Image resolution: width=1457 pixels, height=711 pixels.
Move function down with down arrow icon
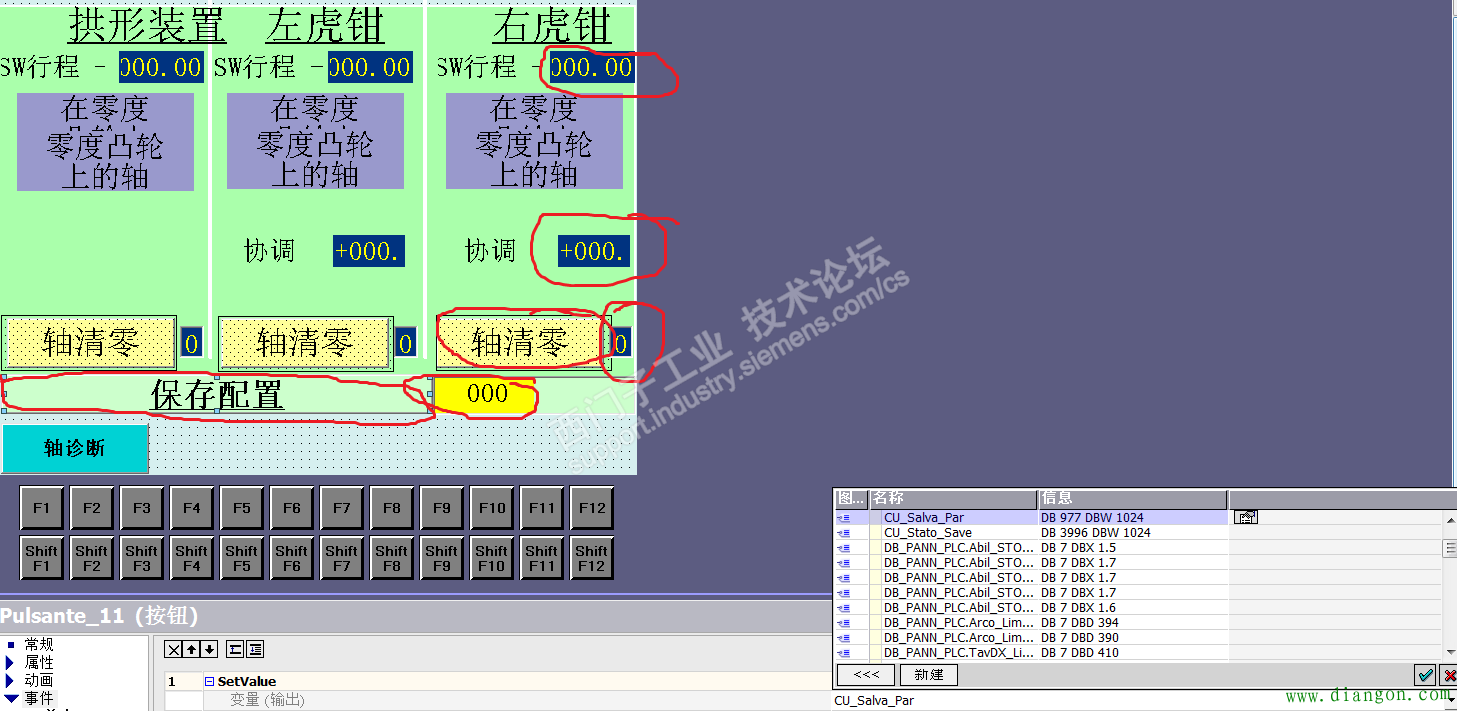(208, 649)
